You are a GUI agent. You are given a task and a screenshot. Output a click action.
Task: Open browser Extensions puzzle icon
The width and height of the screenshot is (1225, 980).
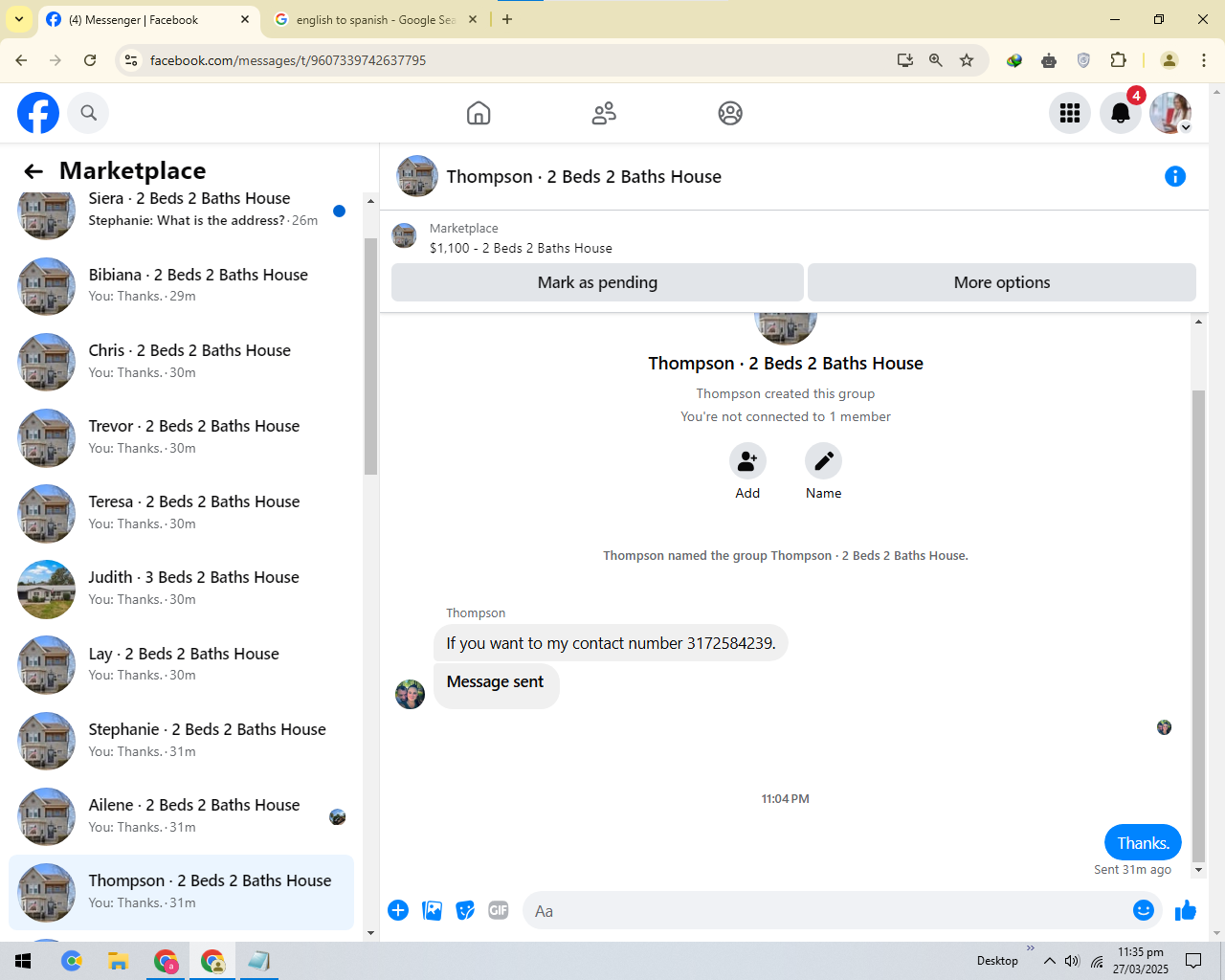click(1118, 60)
